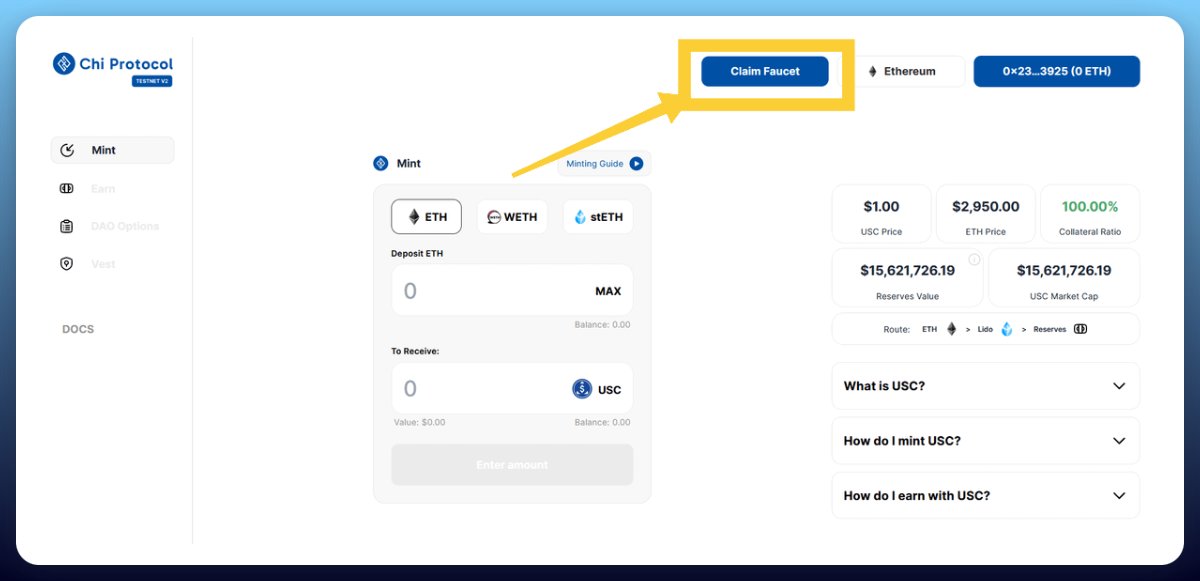Click the Mint heading logo icon
This screenshot has height=581, width=1200.
[x=381, y=163]
